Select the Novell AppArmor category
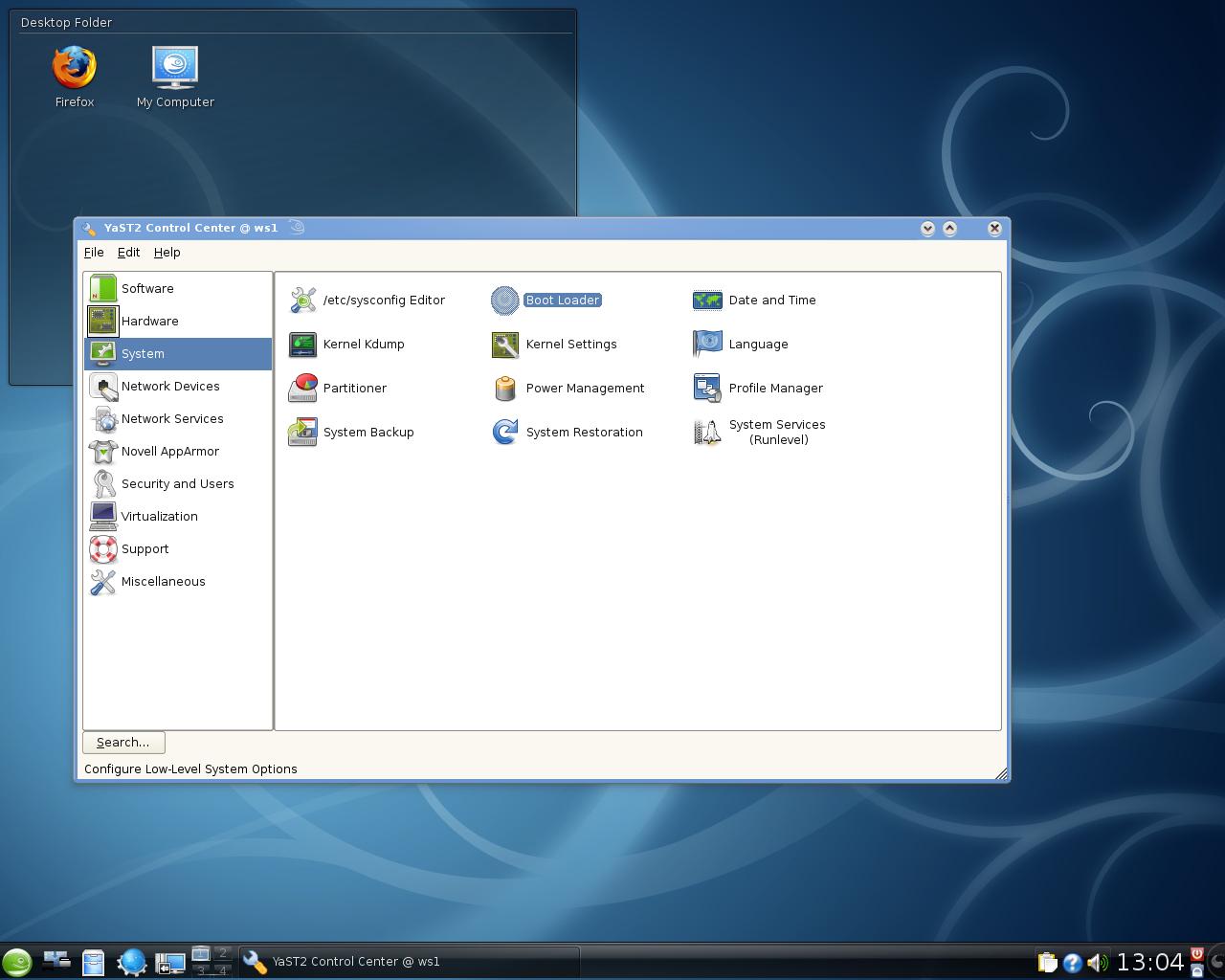This screenshot has height=980, width=1225. (x=178, y=451)
